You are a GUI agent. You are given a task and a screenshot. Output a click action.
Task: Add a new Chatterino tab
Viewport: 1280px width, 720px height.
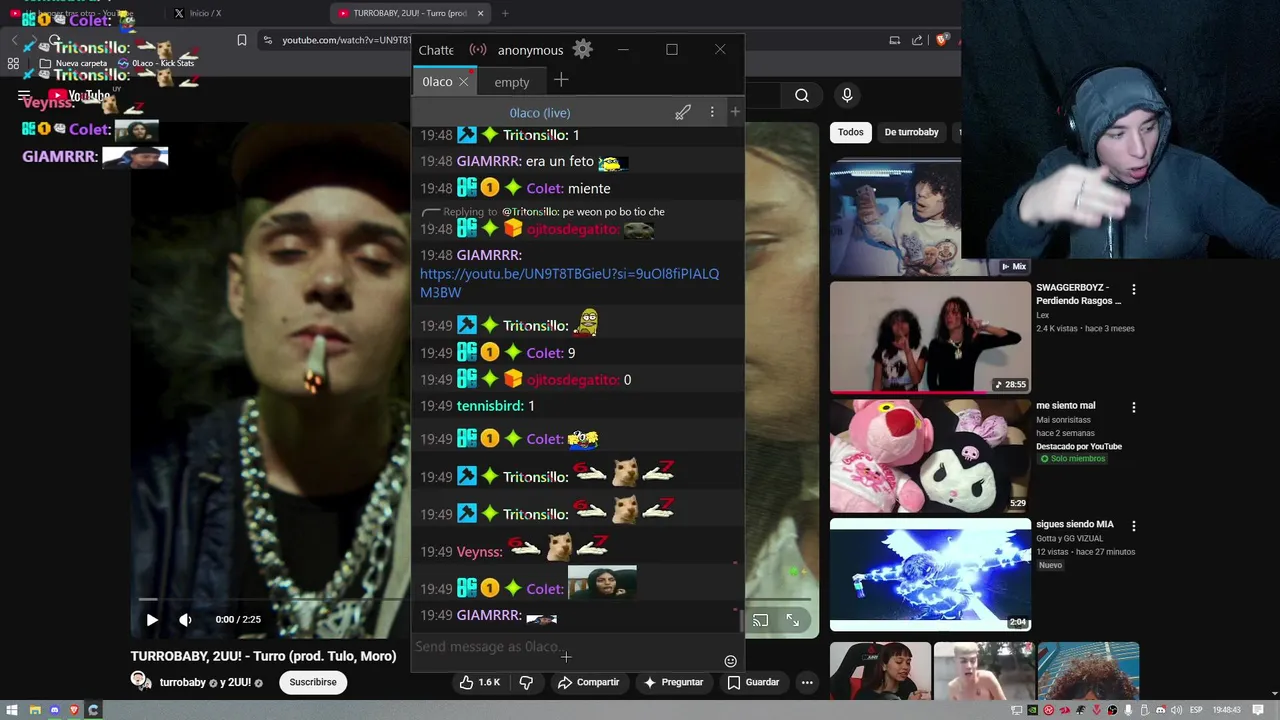tap(561, 80)
